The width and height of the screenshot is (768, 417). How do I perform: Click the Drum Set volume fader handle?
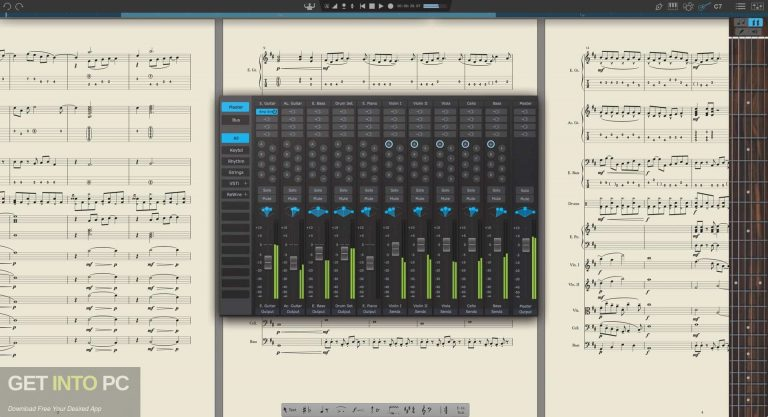click(344, 253)
